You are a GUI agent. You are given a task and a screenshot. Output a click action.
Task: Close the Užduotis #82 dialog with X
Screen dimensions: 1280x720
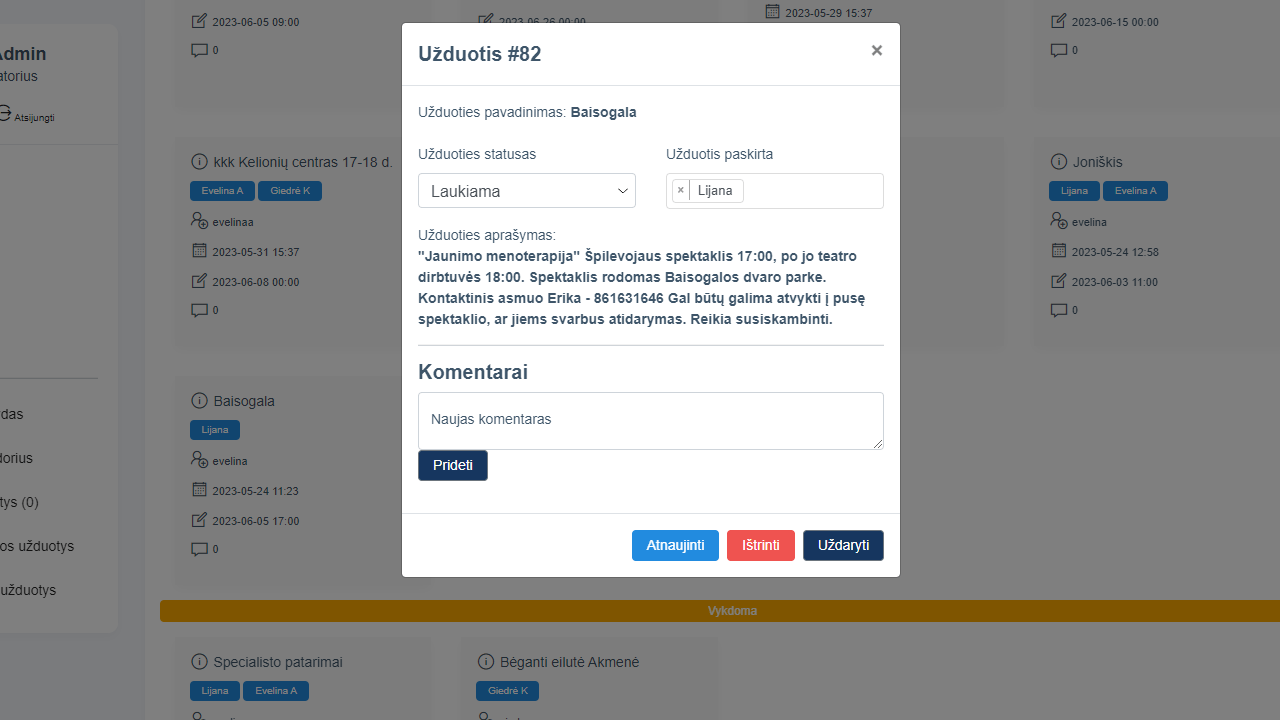click(876, 50)
